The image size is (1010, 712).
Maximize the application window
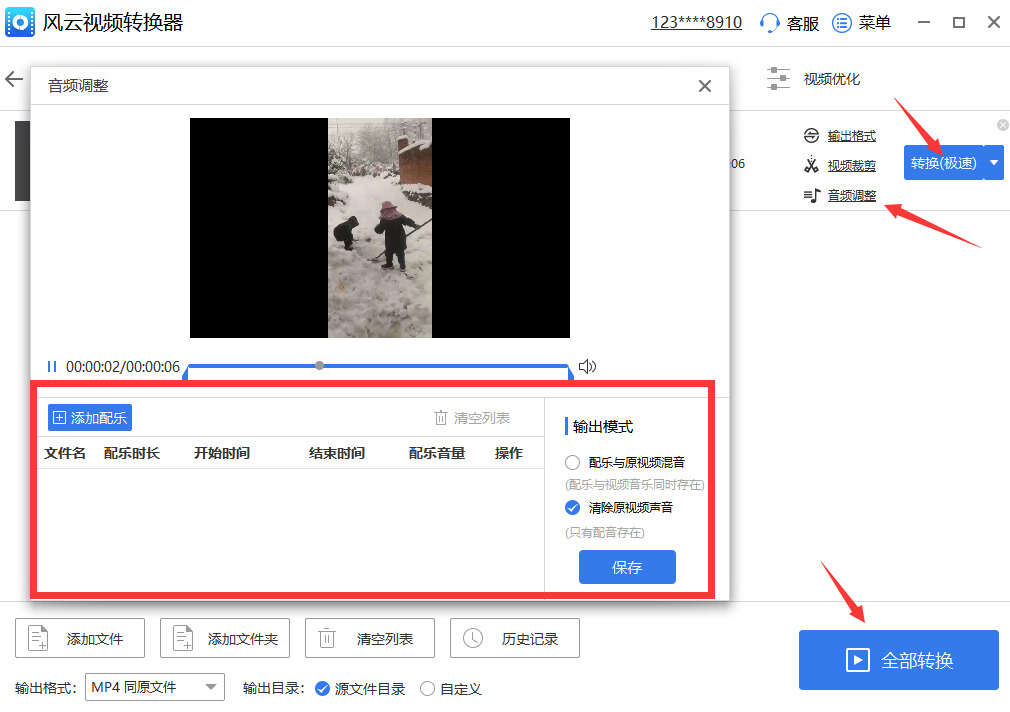point(959,23)
